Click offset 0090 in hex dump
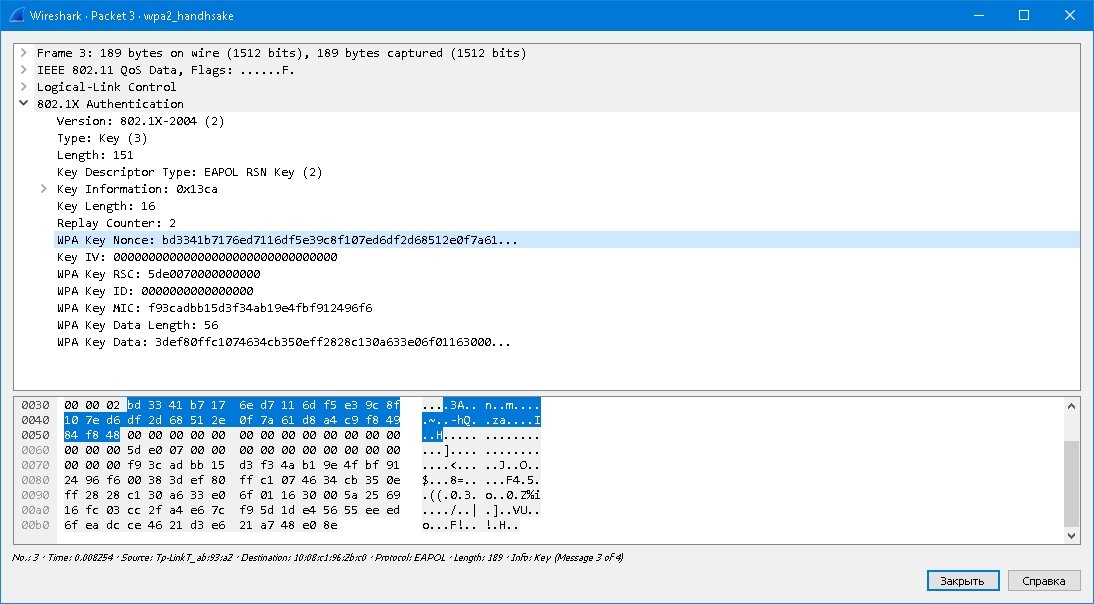 click(36, 495)
